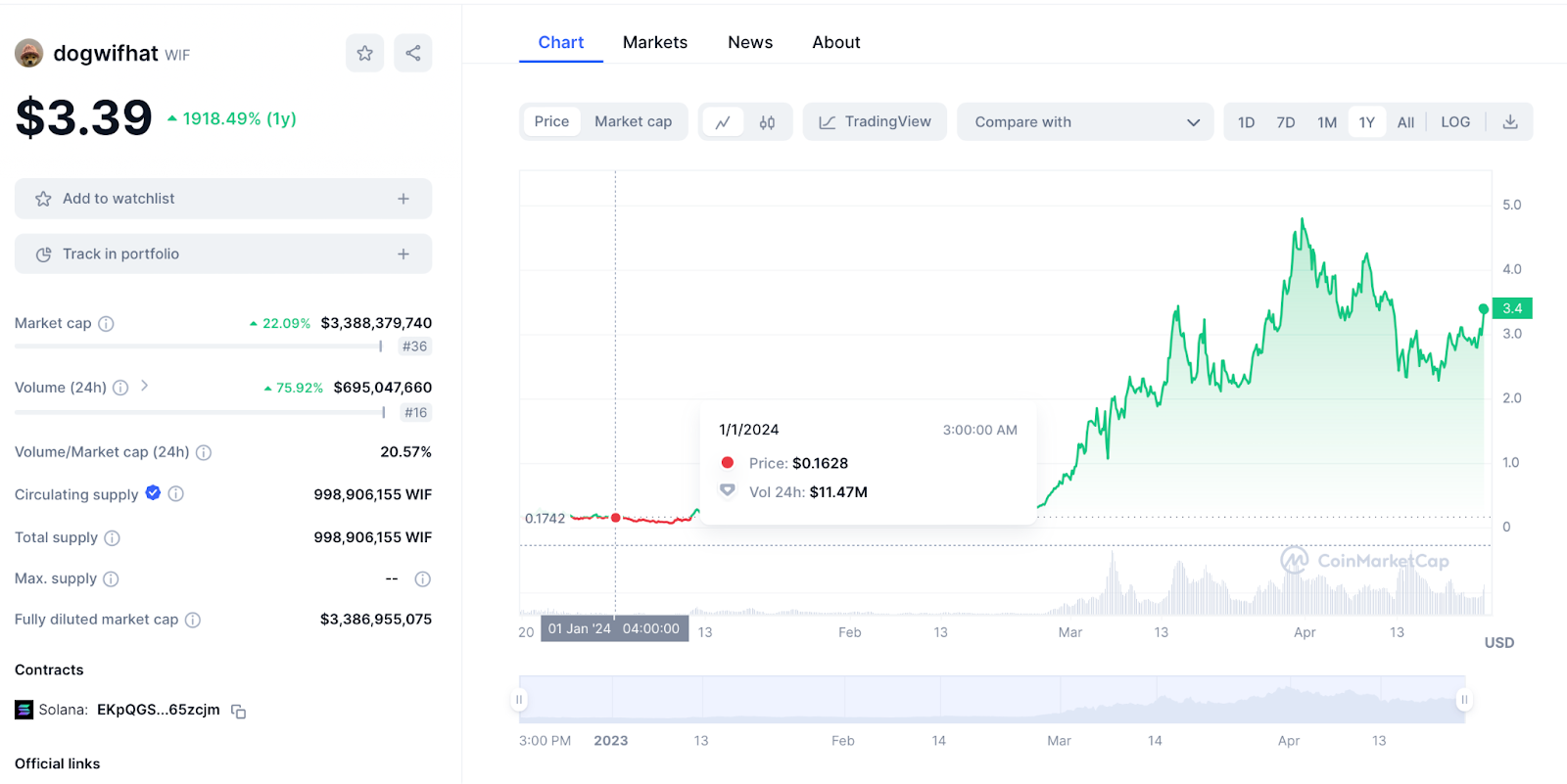The image size is (1567, 784).
Task: Click info icon next to Circulating supply
Action: pos(176,494)
